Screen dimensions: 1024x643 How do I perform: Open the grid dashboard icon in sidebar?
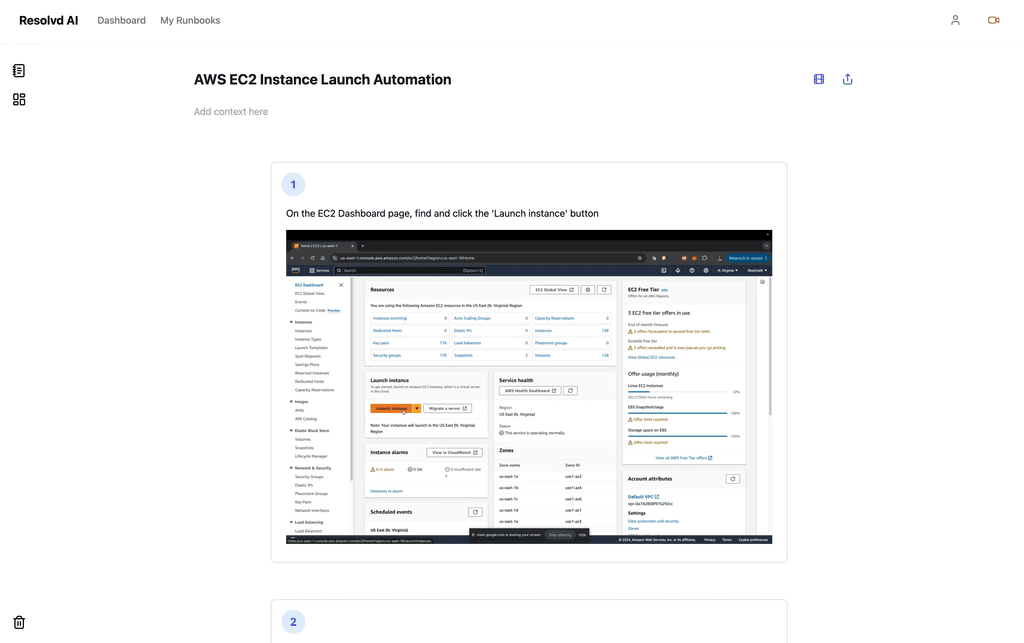19,99
